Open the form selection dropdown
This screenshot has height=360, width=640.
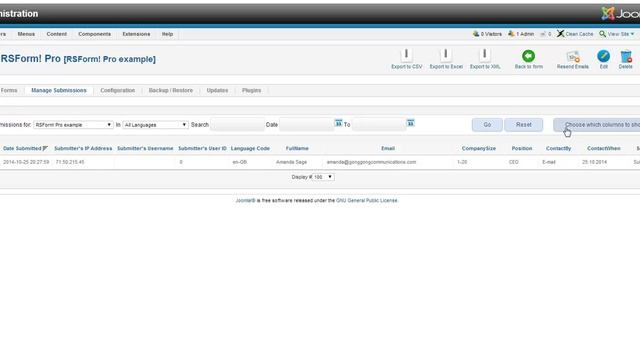pyautogui.click(x=73, y=124)
